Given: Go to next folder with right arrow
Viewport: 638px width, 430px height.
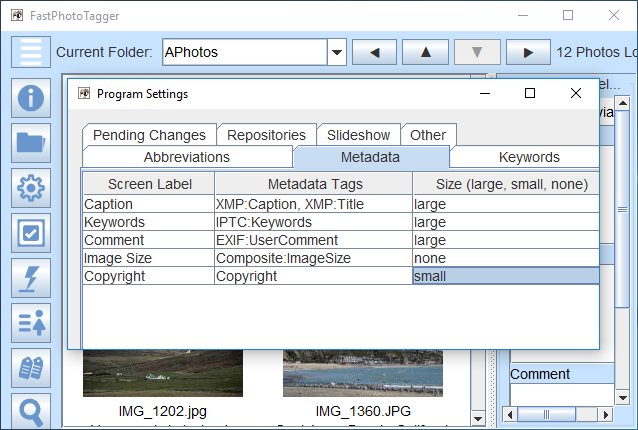Looking at the screenshot, I should click(528, 52).
